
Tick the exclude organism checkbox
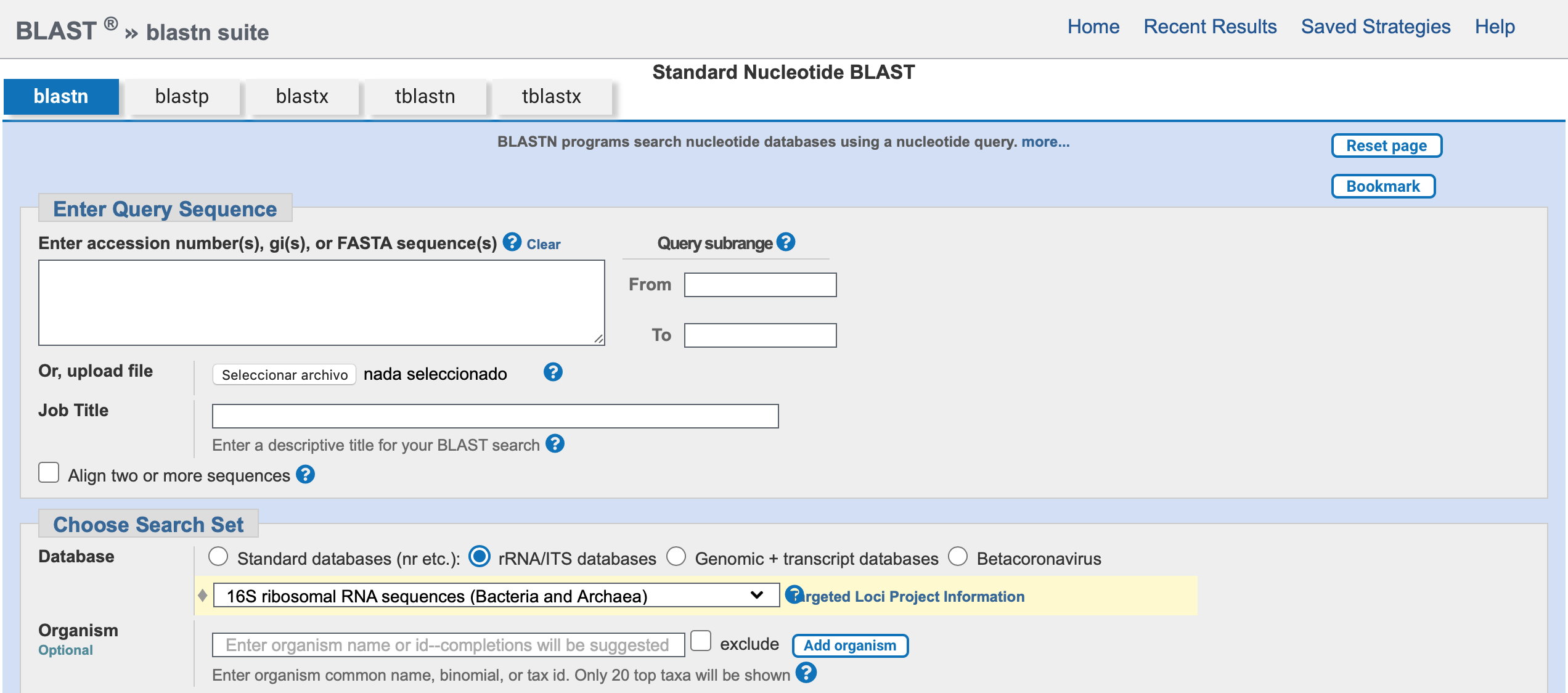point(700,641)
